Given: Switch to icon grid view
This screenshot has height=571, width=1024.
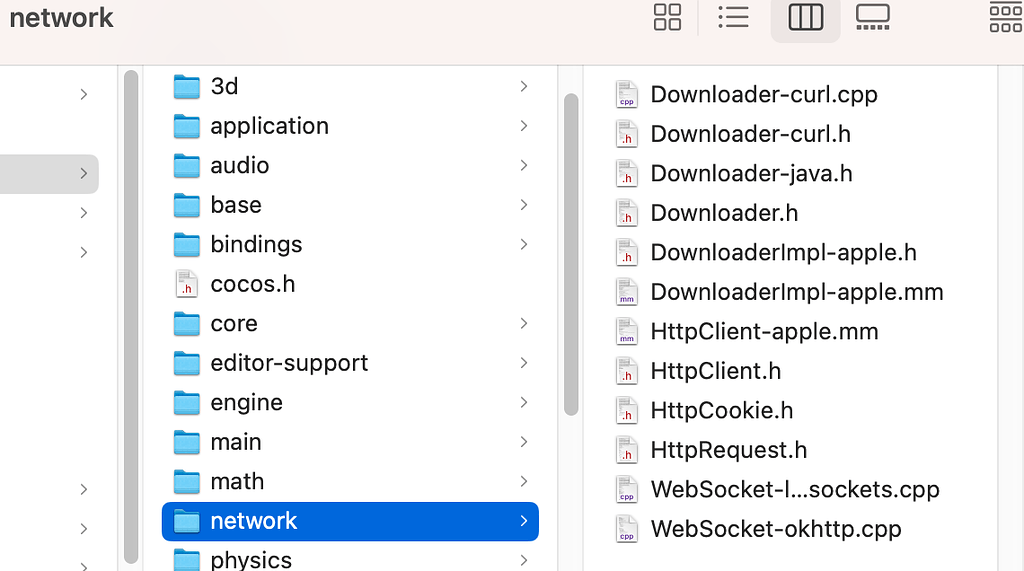Looking at the screenshot, I should point(667,17).
